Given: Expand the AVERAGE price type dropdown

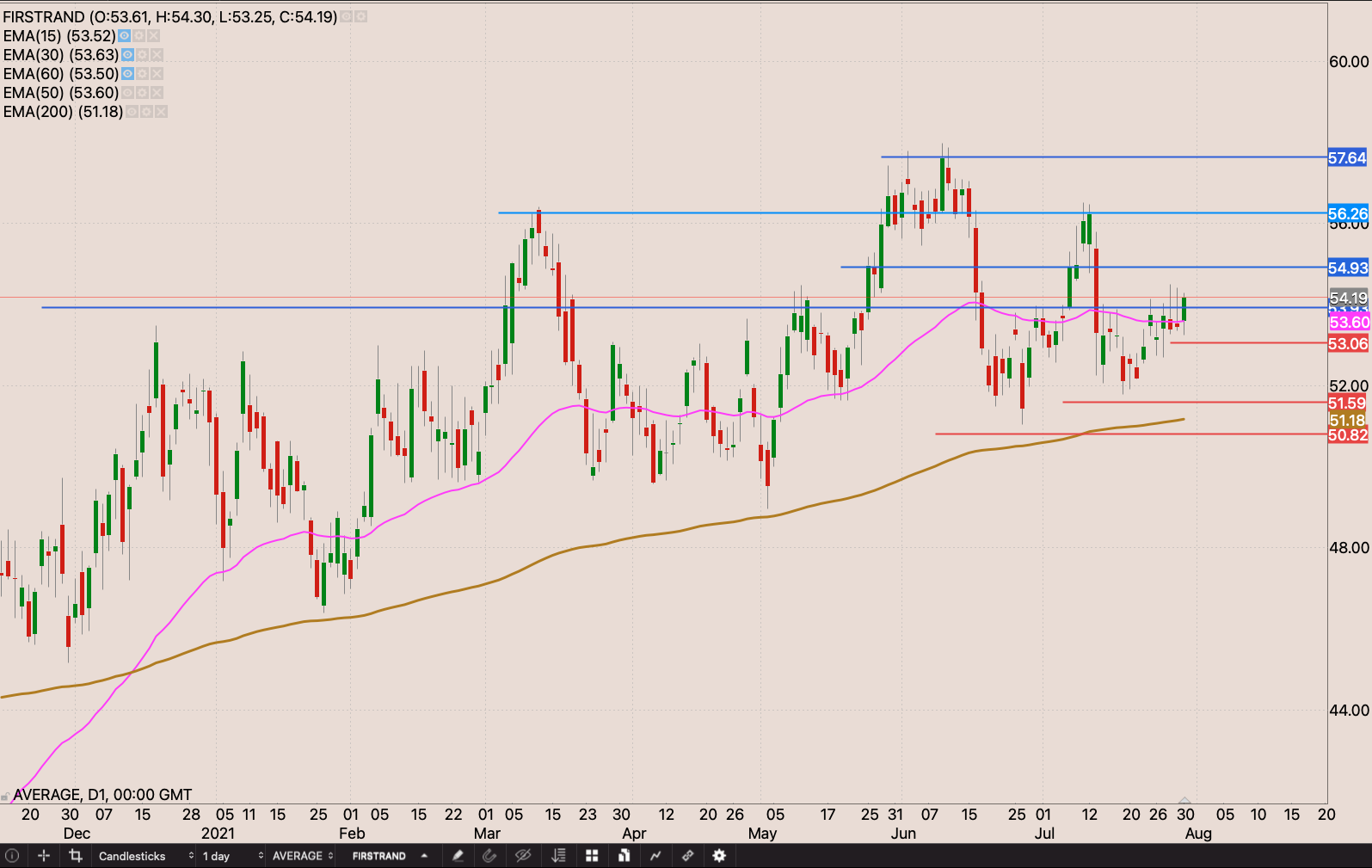Looking at the screenshot, I should (303, 856).
